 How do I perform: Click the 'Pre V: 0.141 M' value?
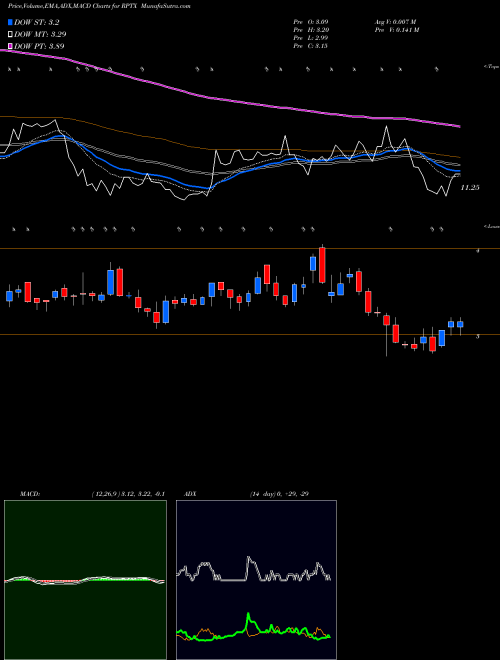click(396, 30)
